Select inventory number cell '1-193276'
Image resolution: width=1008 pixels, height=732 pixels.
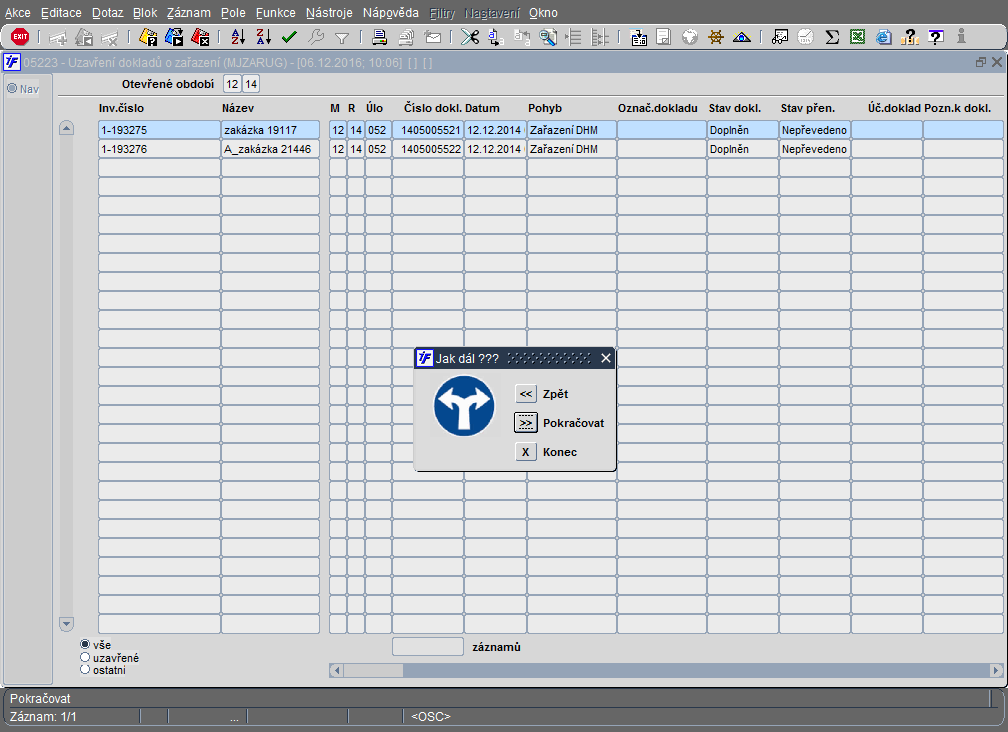tap(159, 149)
